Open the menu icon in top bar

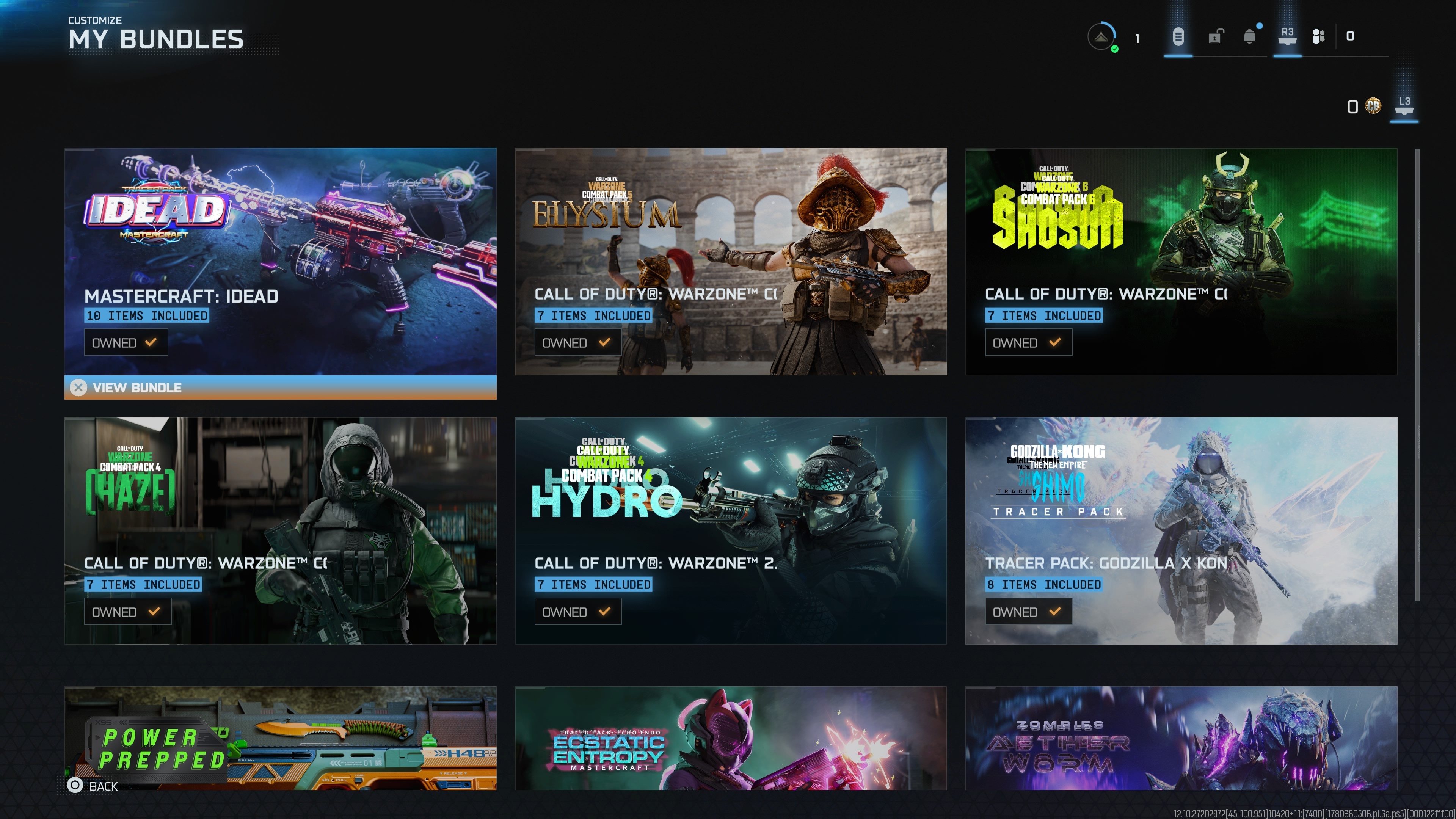pos(1178,37)
